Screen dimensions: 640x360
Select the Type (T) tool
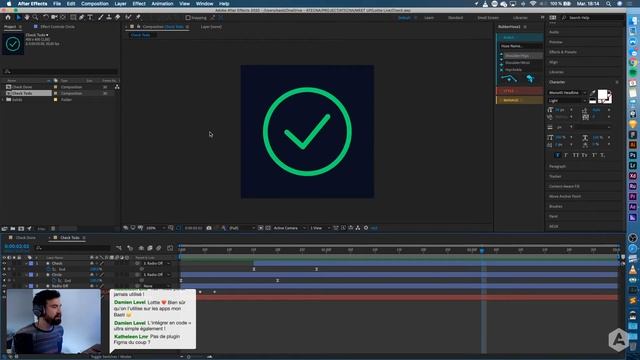click(90, 18)
